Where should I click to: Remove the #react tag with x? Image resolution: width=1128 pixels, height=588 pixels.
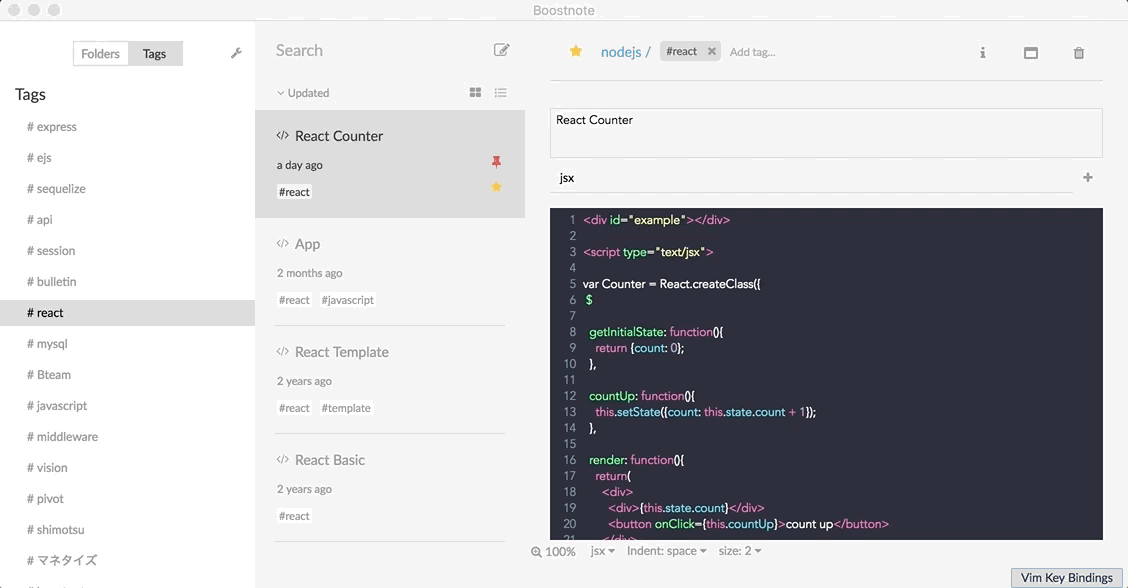coord(711,52)
